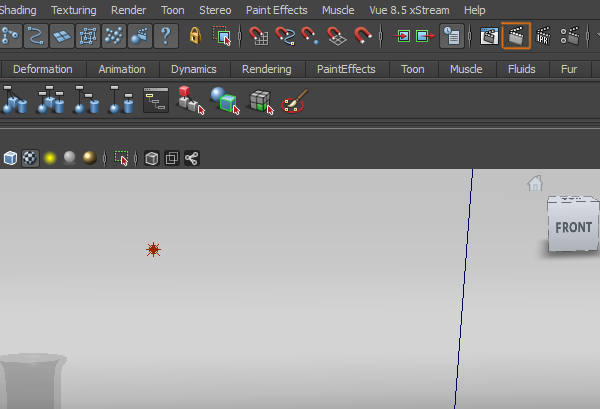The height and width of the screenshot is (409, 600).
Task: Toggle the X-ray overlapping squares icon
Action: point(171,158)
